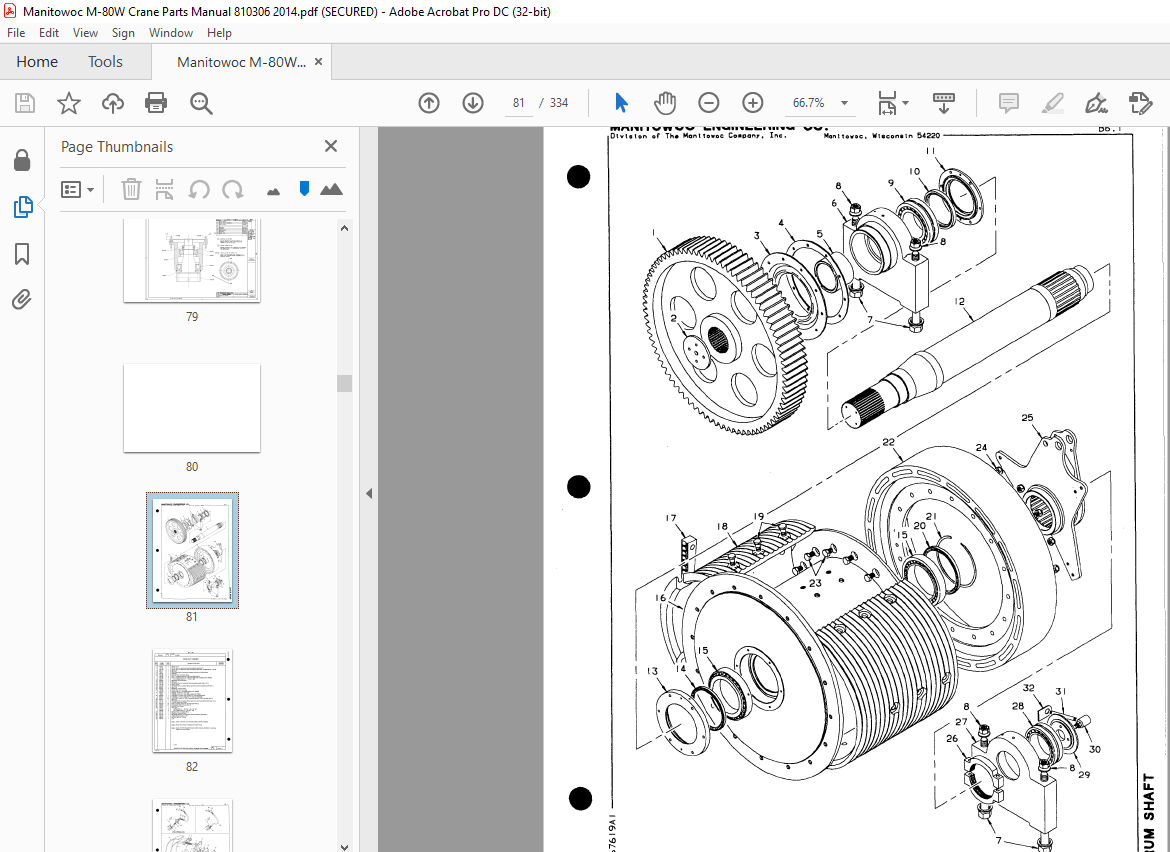Delete selected page with trash icon
The image size is (1170, 852).
131,189
